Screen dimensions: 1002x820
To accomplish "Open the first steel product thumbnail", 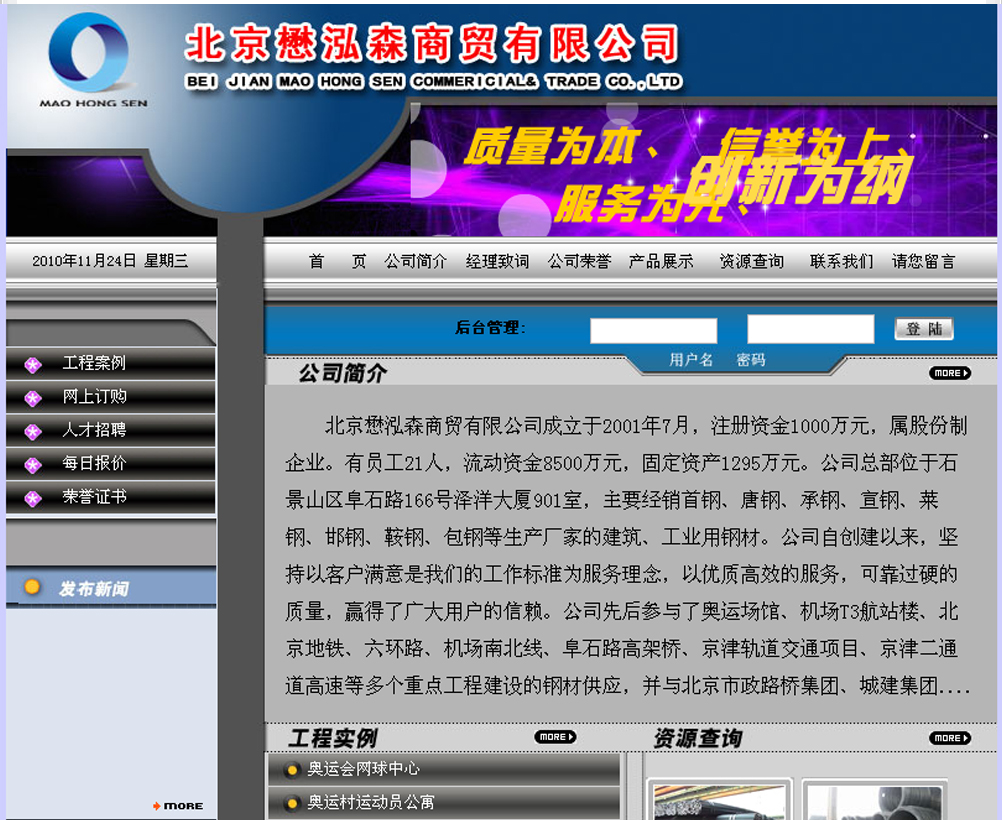I will pos(718,802).
